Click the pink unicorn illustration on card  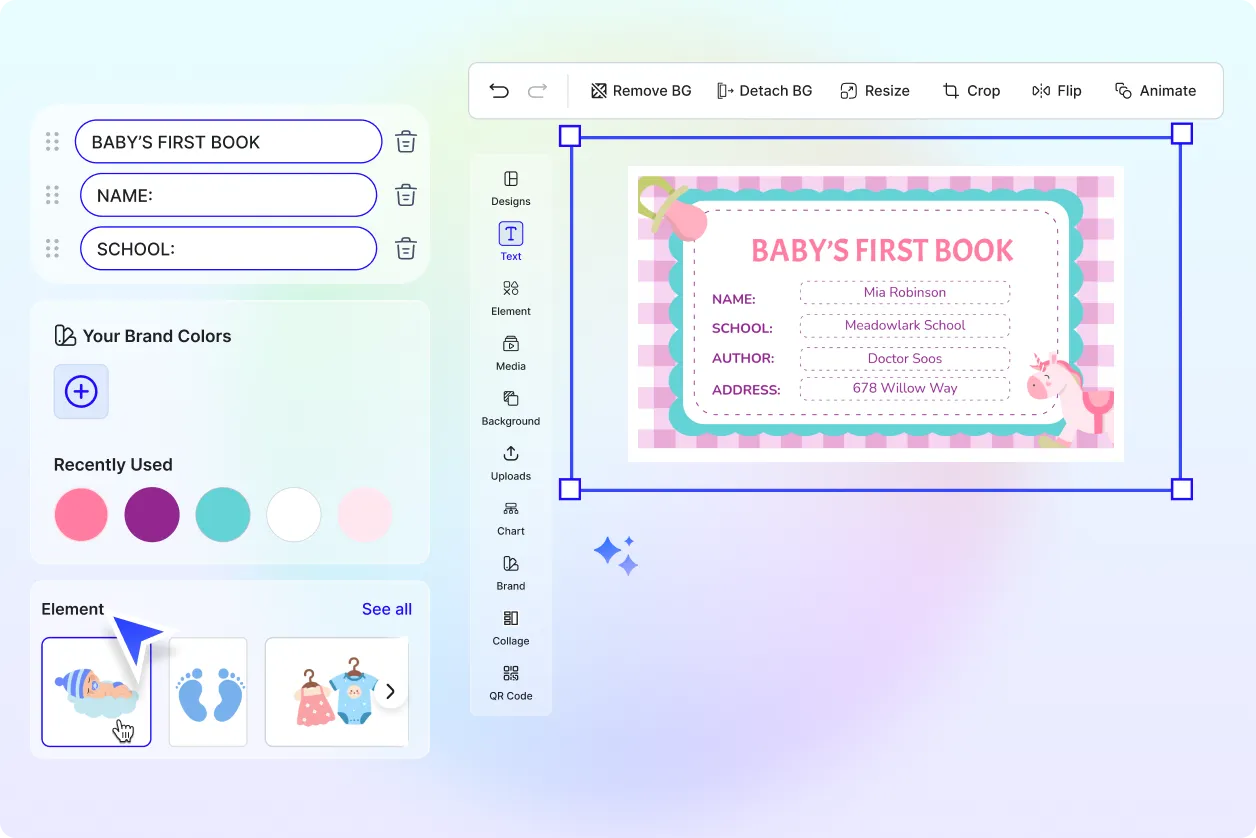coord(1070,400)
